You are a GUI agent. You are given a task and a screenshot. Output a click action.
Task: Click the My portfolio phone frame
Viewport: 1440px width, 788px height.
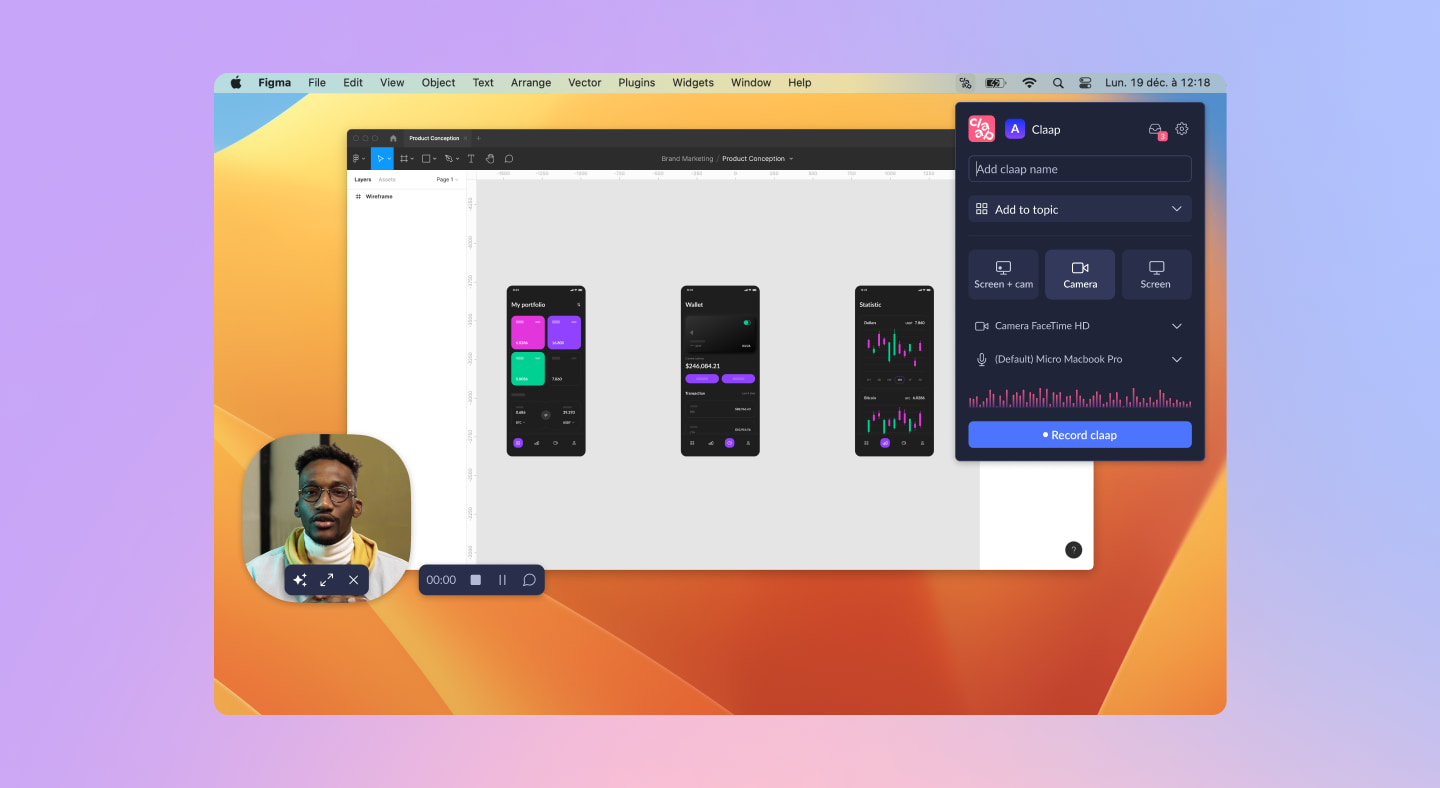546,371
